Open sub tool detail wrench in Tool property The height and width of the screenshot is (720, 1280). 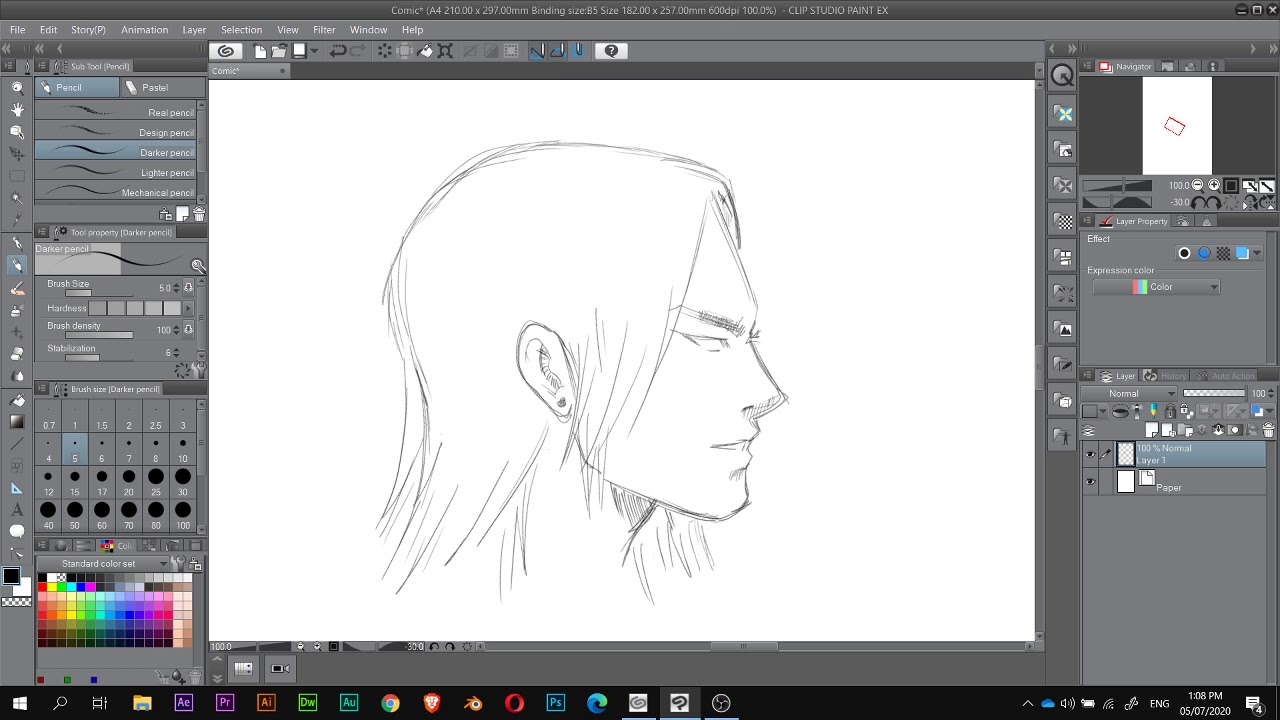click(198, 371)
